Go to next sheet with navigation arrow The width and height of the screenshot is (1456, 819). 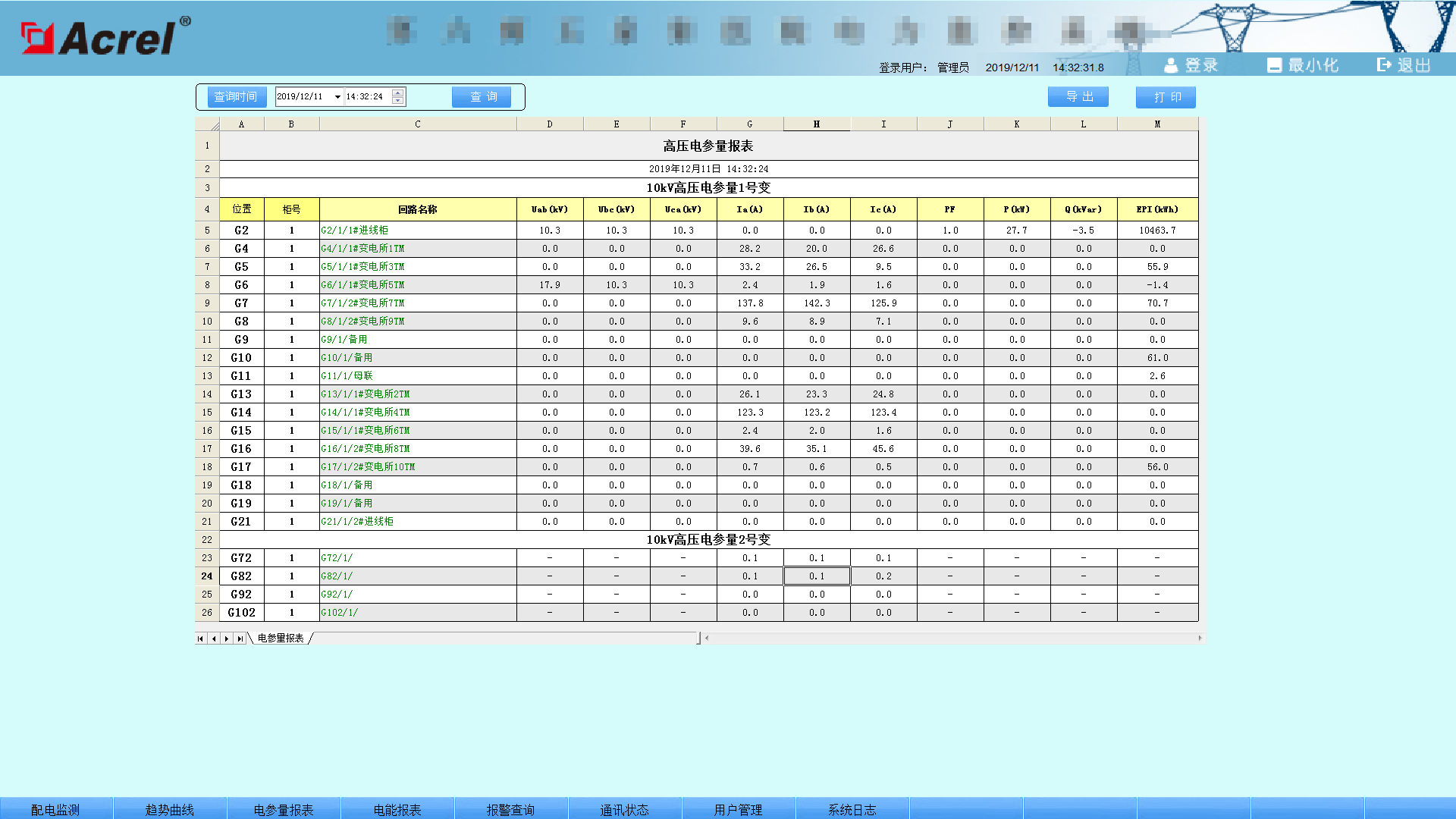point(227,639)
